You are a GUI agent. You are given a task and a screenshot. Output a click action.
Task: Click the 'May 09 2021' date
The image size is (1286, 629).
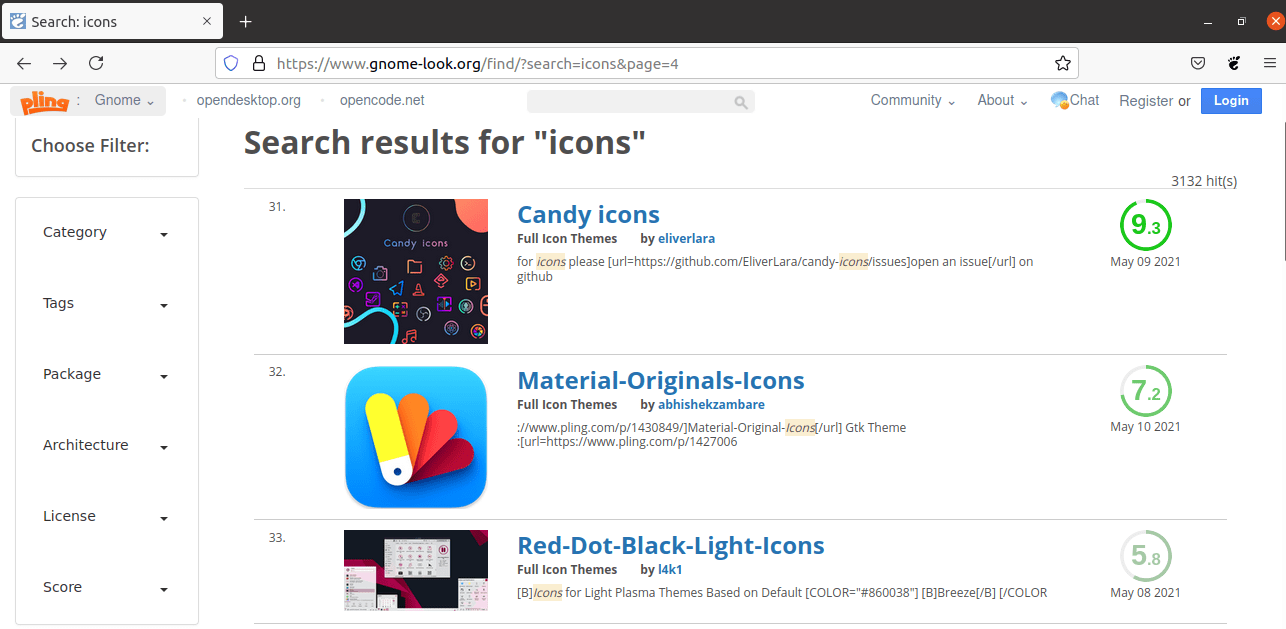click(x=1145, y=262)
